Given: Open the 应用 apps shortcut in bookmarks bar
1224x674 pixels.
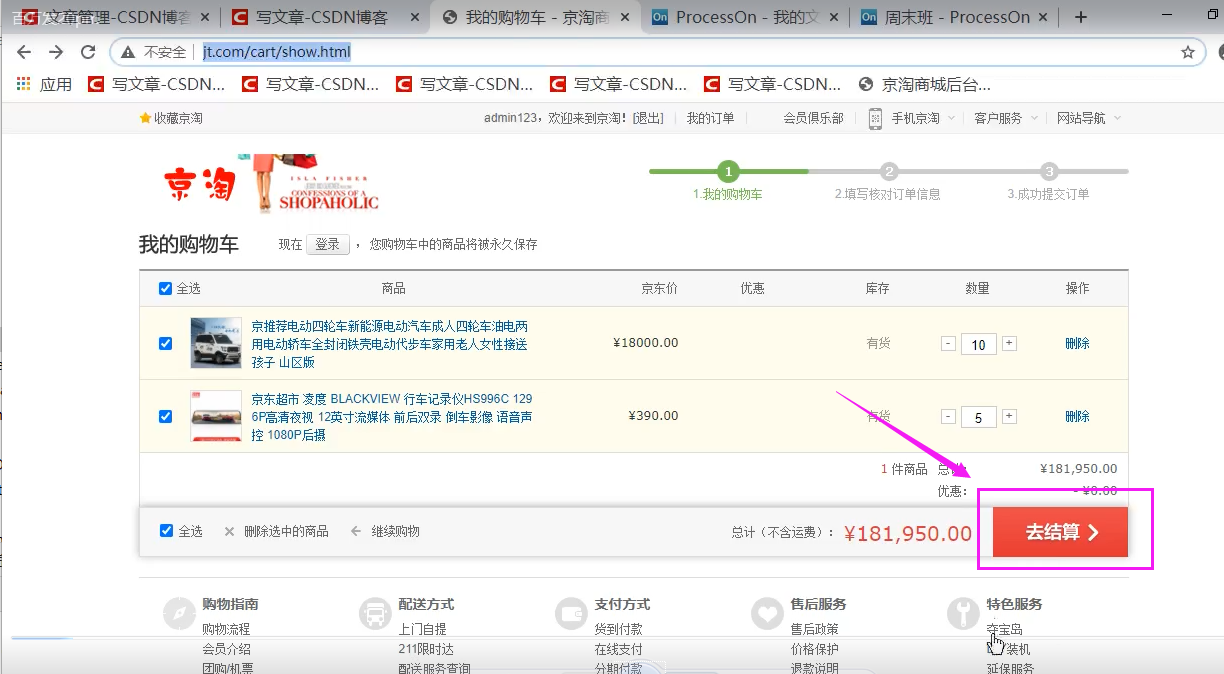Looking at the screenshot, I should (x=44, y=84).
